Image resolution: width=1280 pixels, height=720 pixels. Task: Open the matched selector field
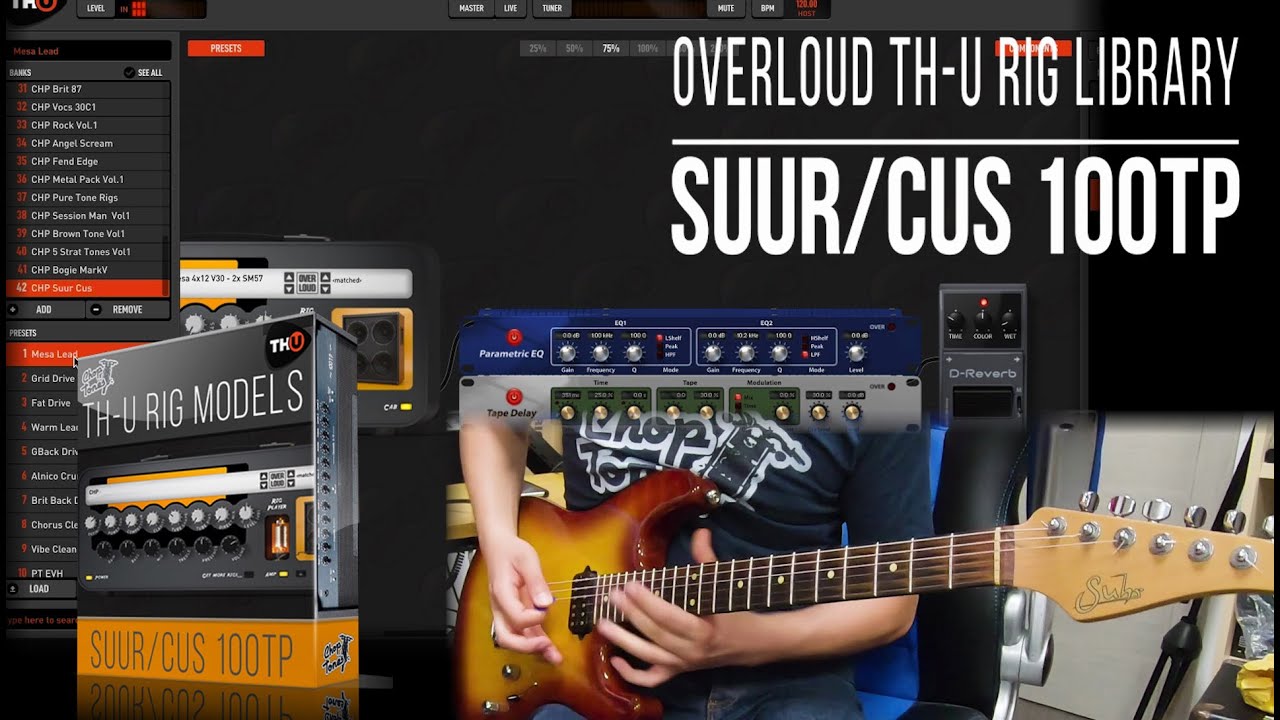[368, 281]
